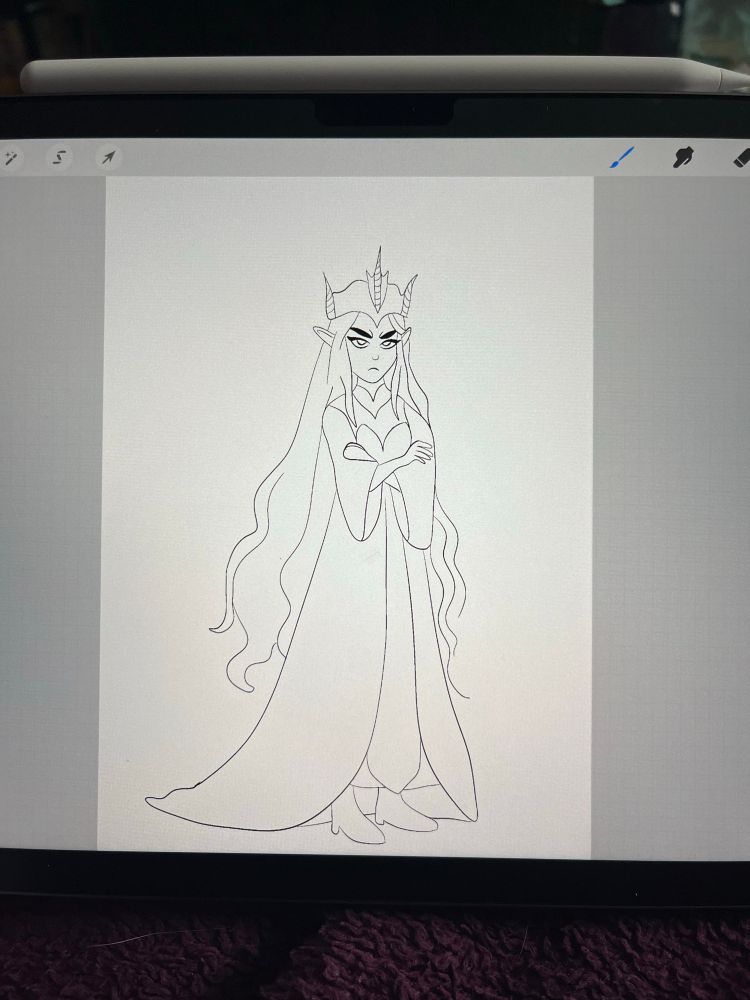Choose the Brush tool in Procreate

click(x=622, y=157)
